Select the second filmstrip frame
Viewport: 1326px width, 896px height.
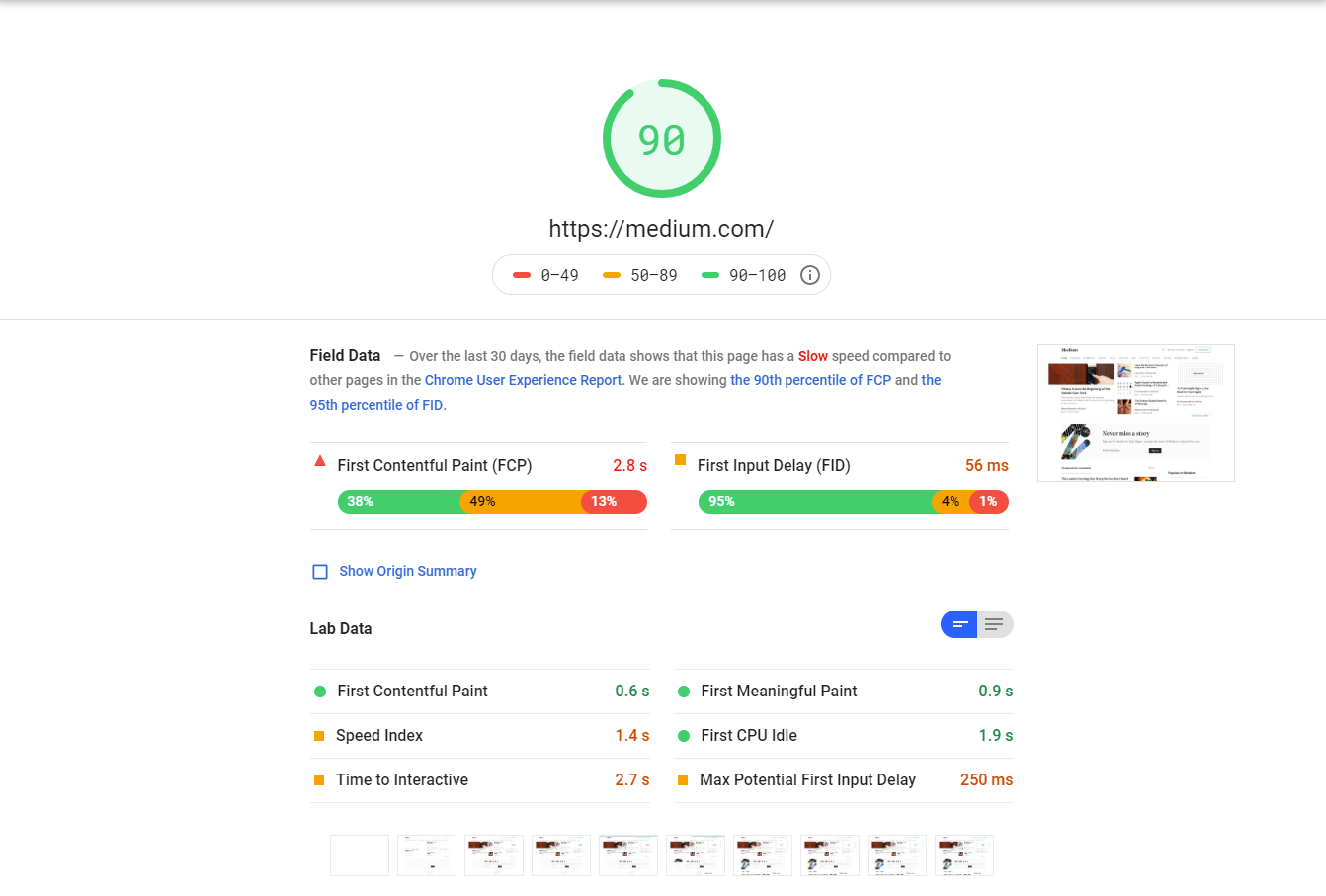[427, 855]
